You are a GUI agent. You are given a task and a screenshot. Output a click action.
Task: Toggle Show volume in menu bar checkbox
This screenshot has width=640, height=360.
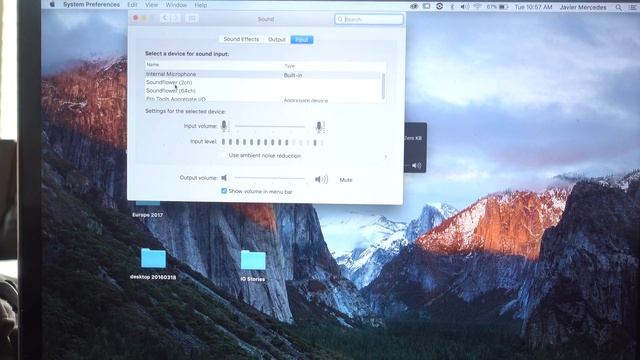point(224,191)
